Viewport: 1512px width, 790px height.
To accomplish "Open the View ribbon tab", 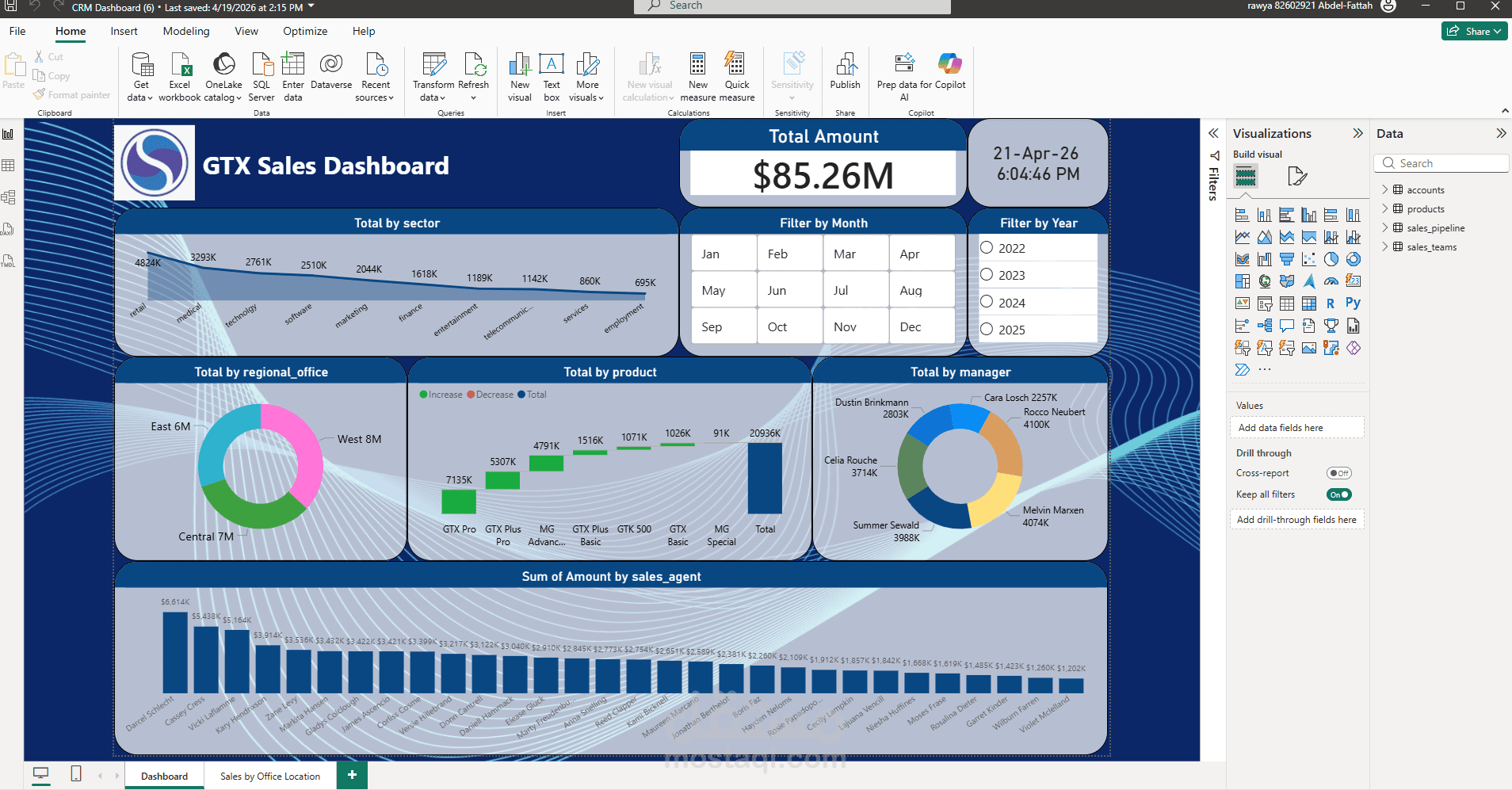I will 246,31.
